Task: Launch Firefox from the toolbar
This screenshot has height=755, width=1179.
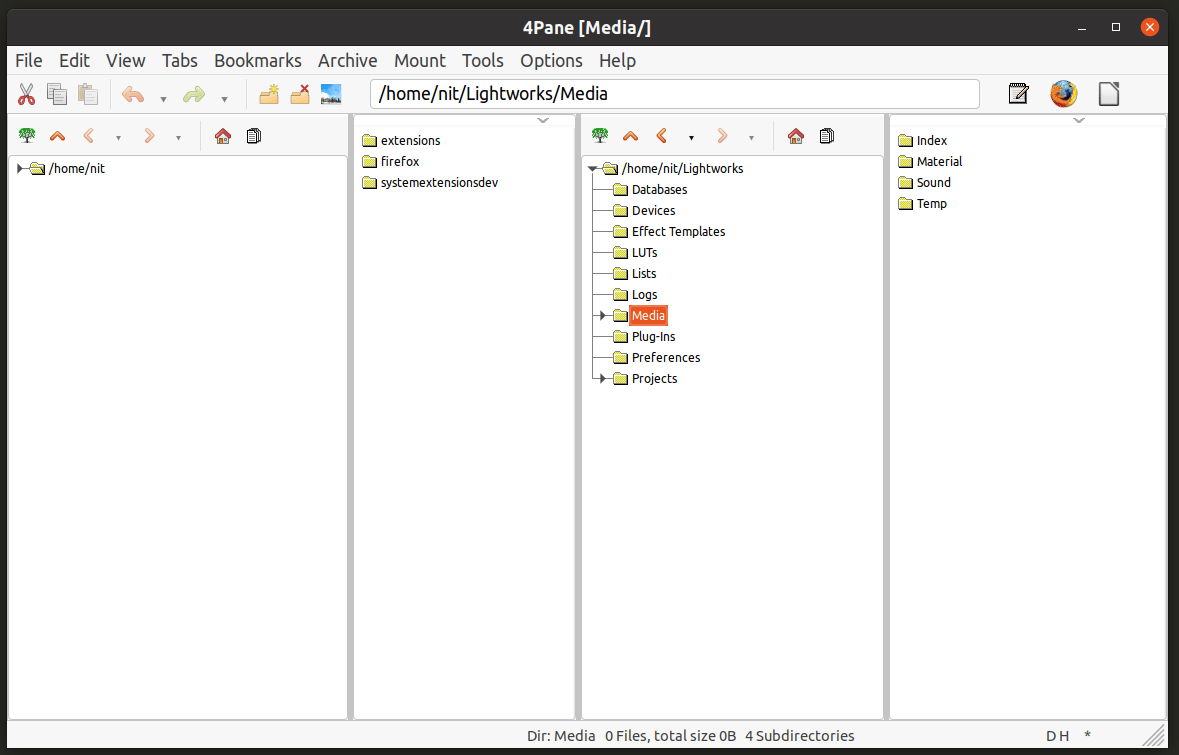Action: (1063, 94)
